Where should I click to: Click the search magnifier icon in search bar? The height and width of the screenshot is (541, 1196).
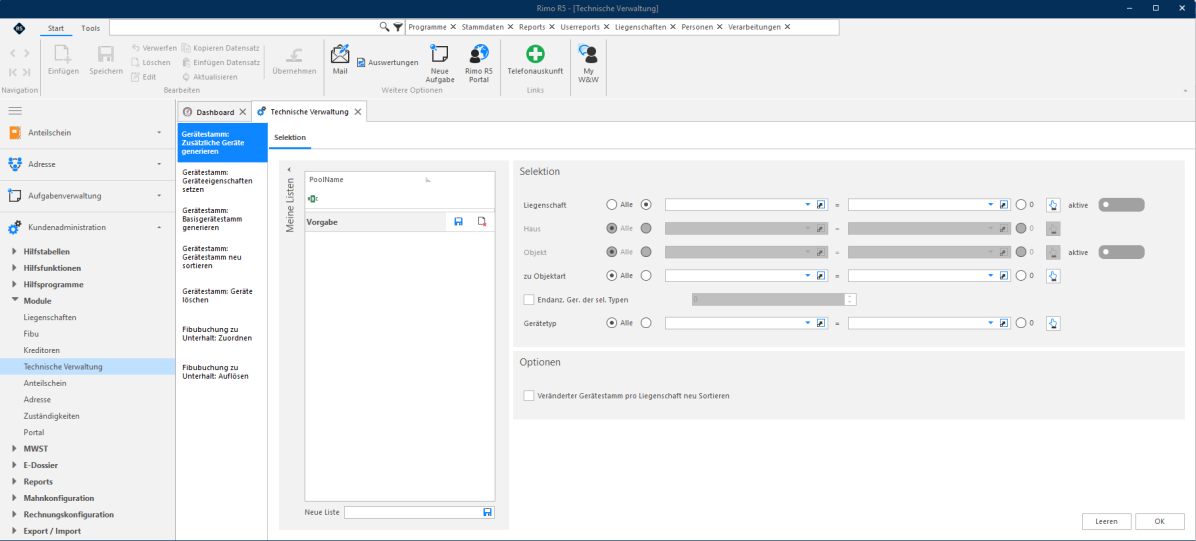(384, 27)
